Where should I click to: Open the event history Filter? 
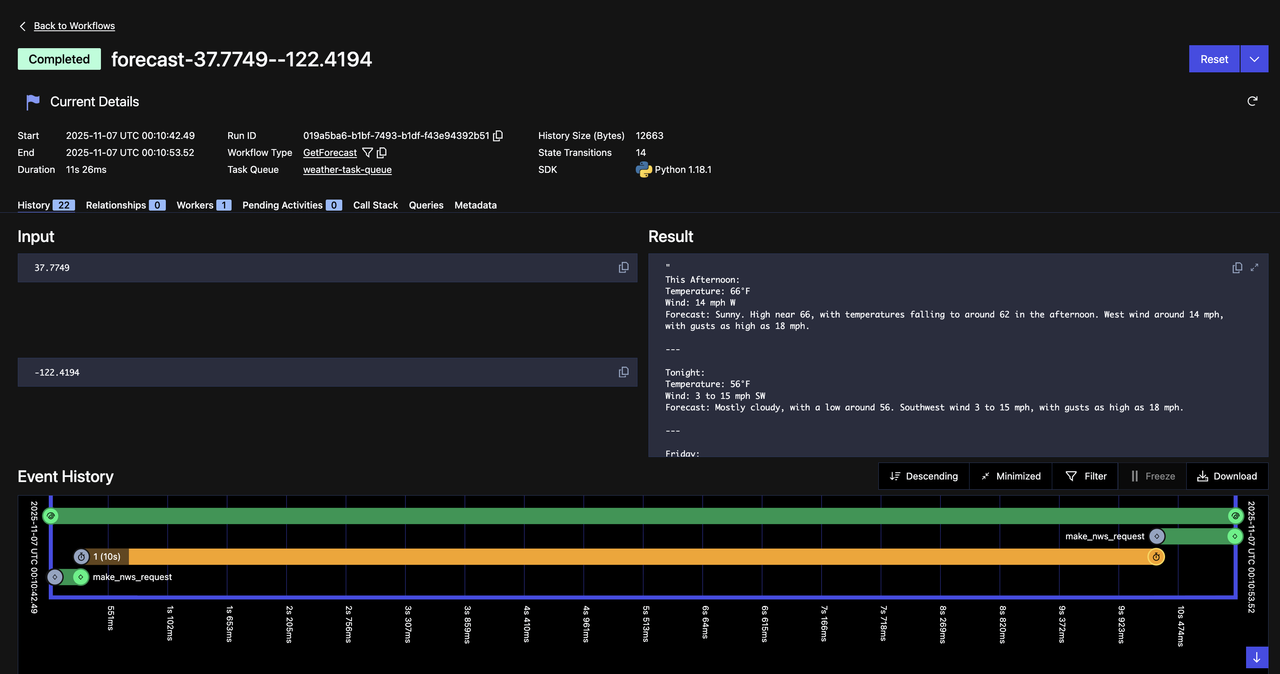coord(1085,476)
